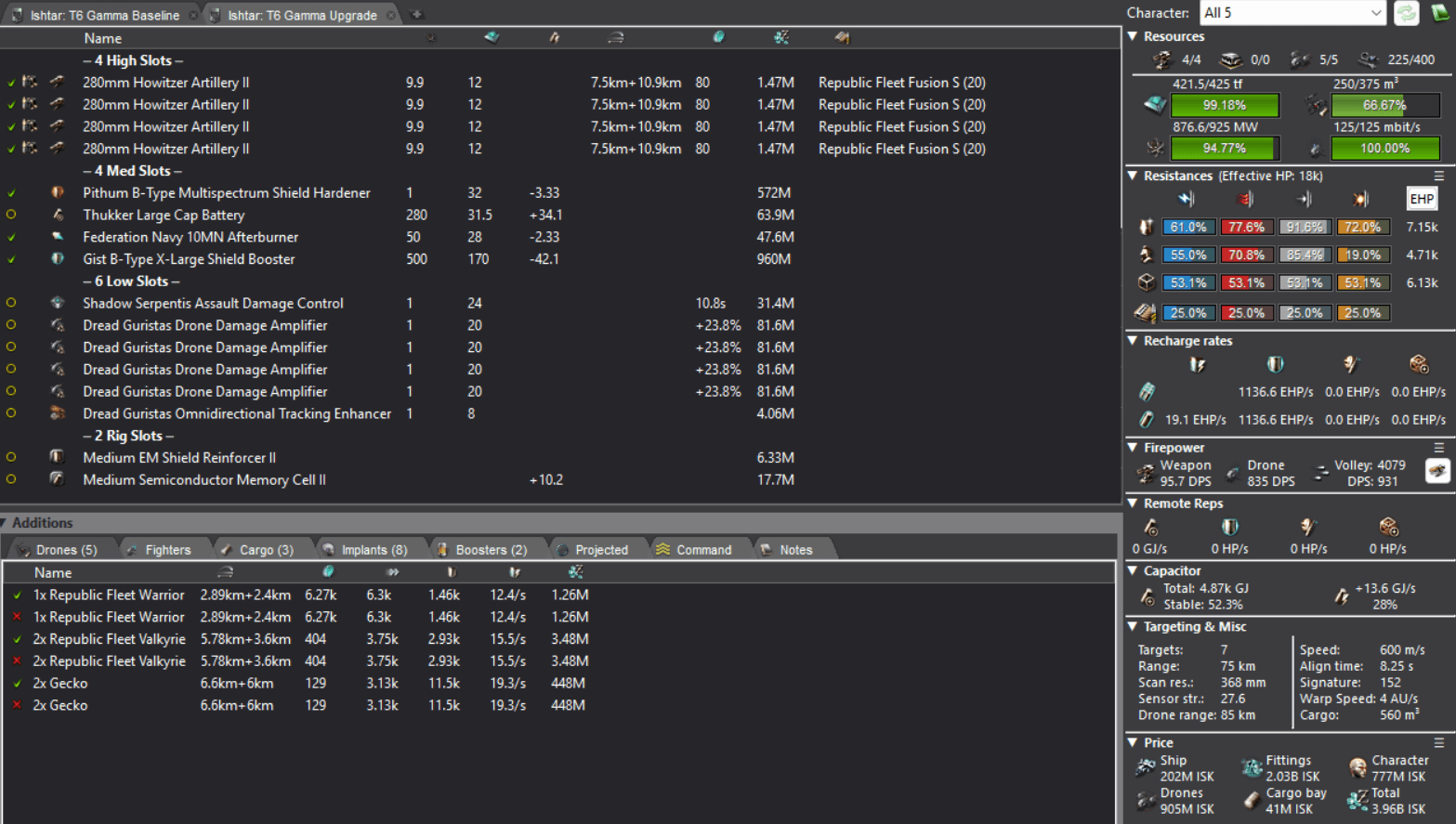Toggle state of Shadow Serpentis Assault Damage Control

[x=11, y=303]
